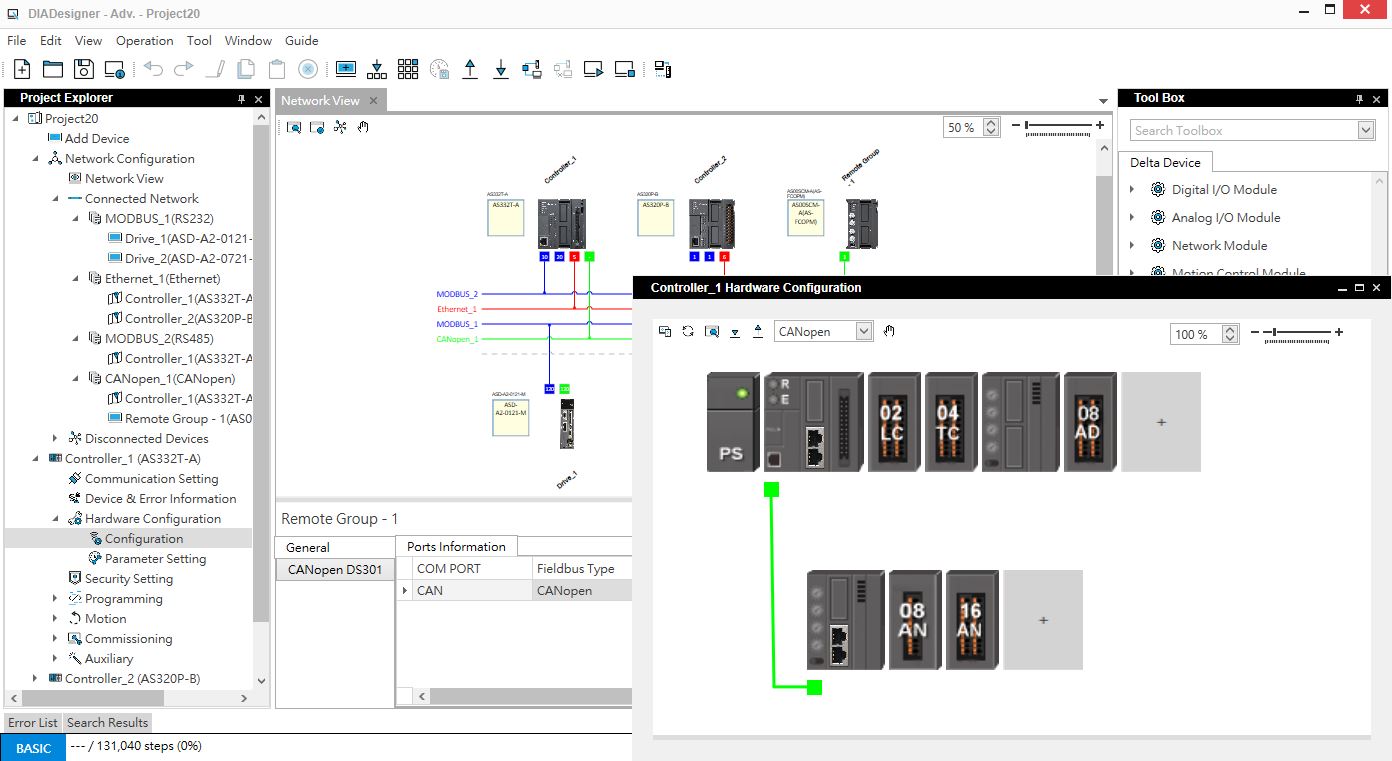Expand the Digital I/O Module category
1392x761 pixels.
(x=1132, y=190)
